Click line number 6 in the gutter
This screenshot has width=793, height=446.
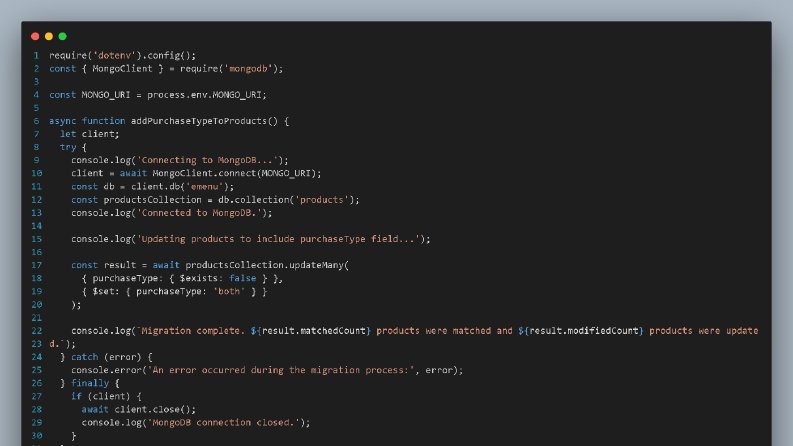(36, 121)
